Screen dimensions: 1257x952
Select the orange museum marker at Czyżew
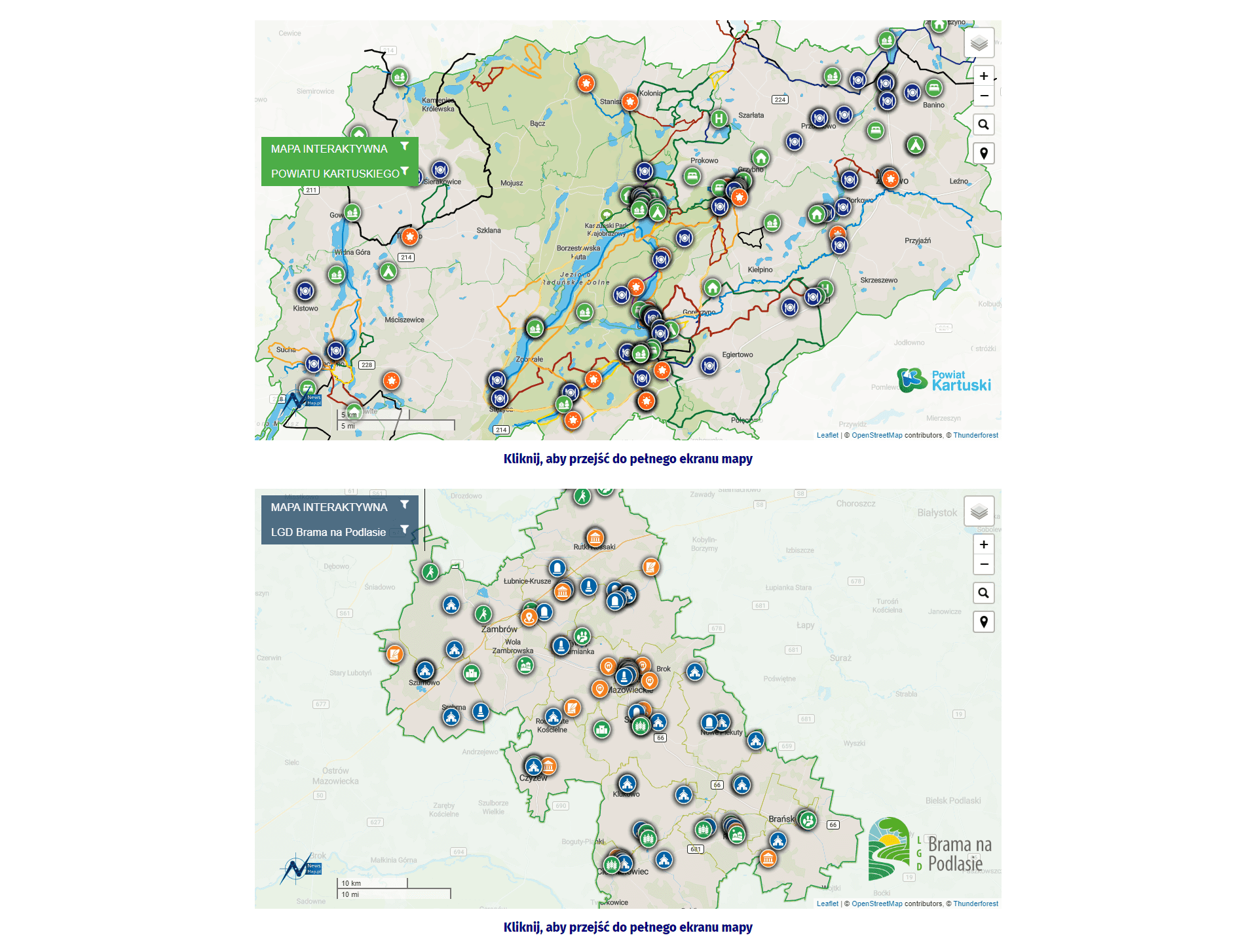click(549, 765)
